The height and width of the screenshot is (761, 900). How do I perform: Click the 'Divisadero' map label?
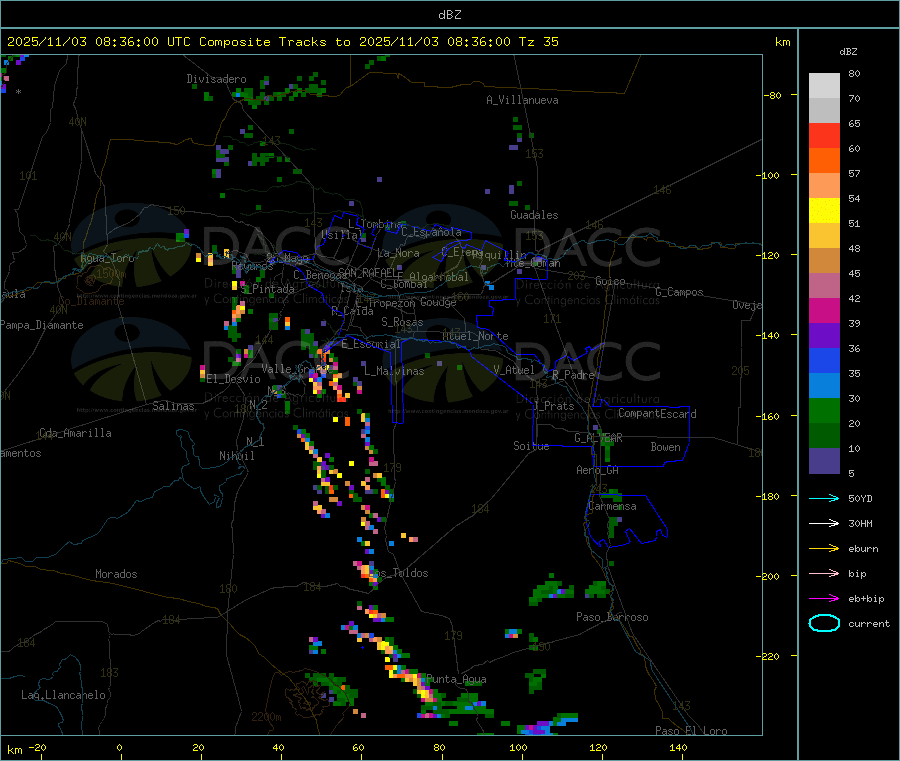pos(216,79)
